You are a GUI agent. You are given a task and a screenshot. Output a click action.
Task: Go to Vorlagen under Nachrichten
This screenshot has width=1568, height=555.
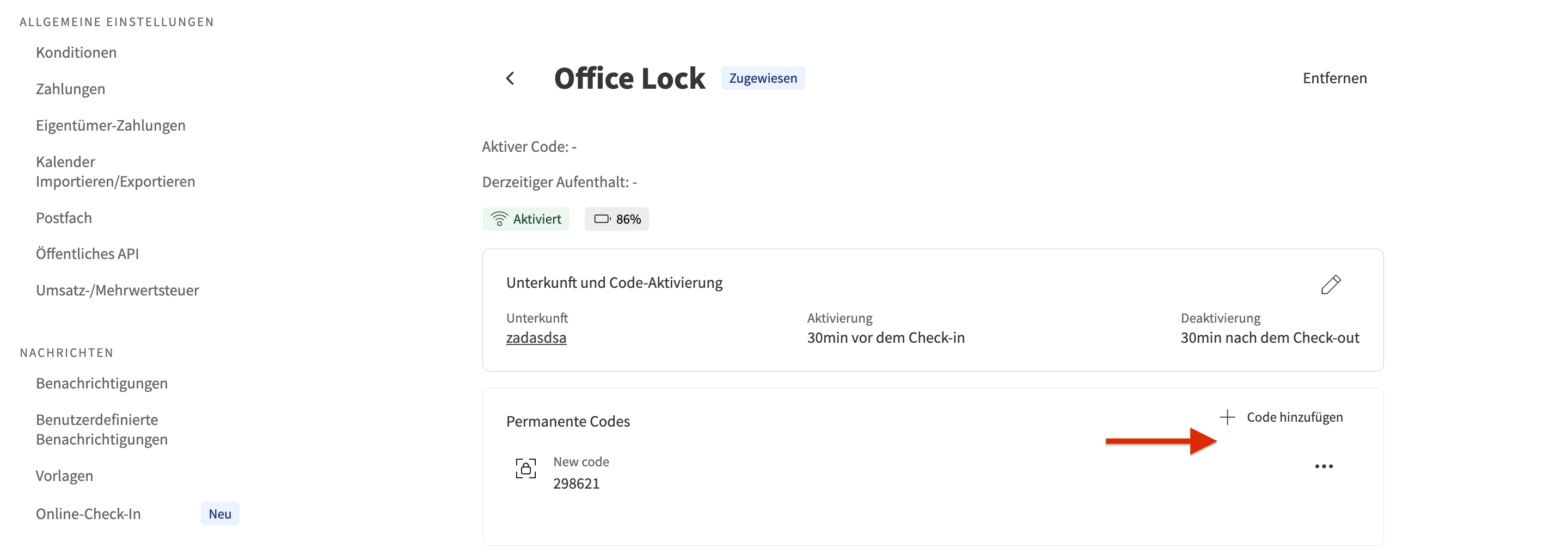point(65,476)
